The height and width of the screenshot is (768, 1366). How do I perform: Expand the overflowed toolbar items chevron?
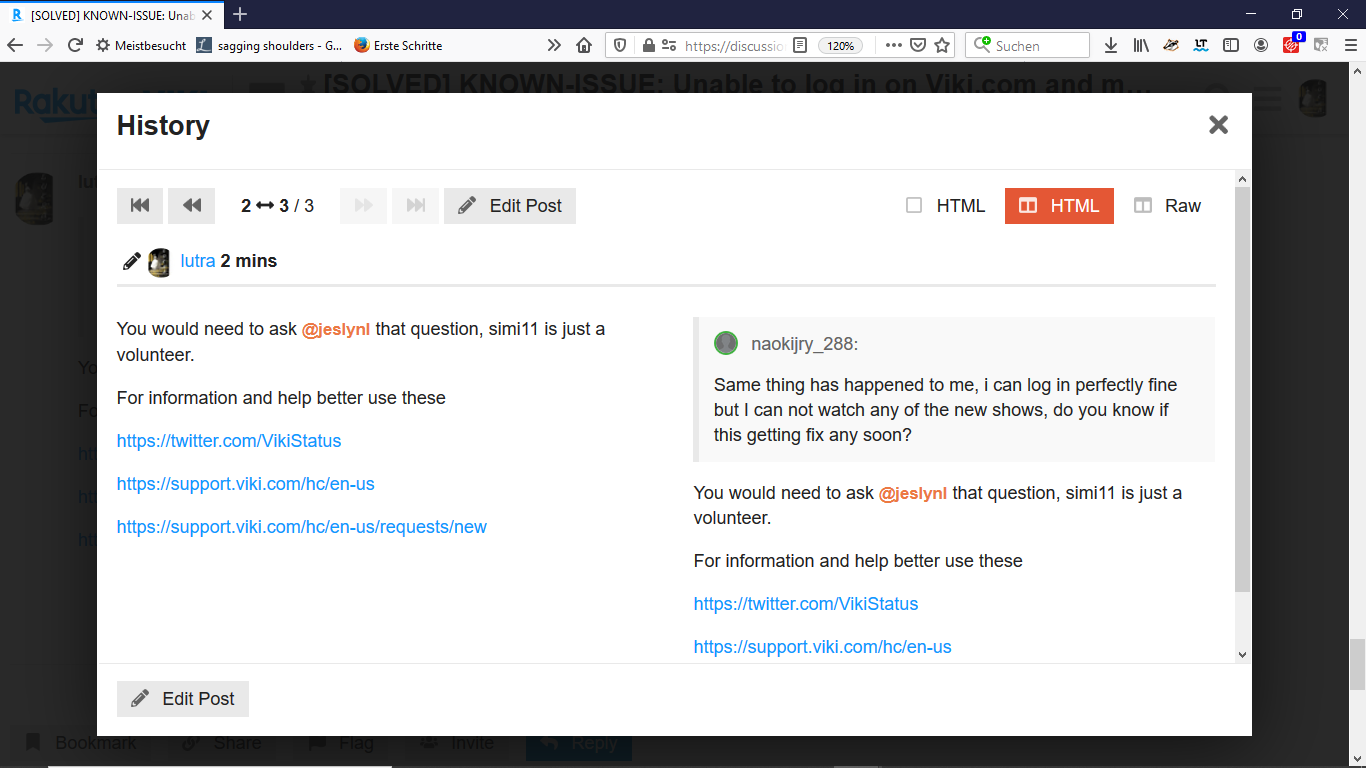pyautogui.click(x=552, y=45)
